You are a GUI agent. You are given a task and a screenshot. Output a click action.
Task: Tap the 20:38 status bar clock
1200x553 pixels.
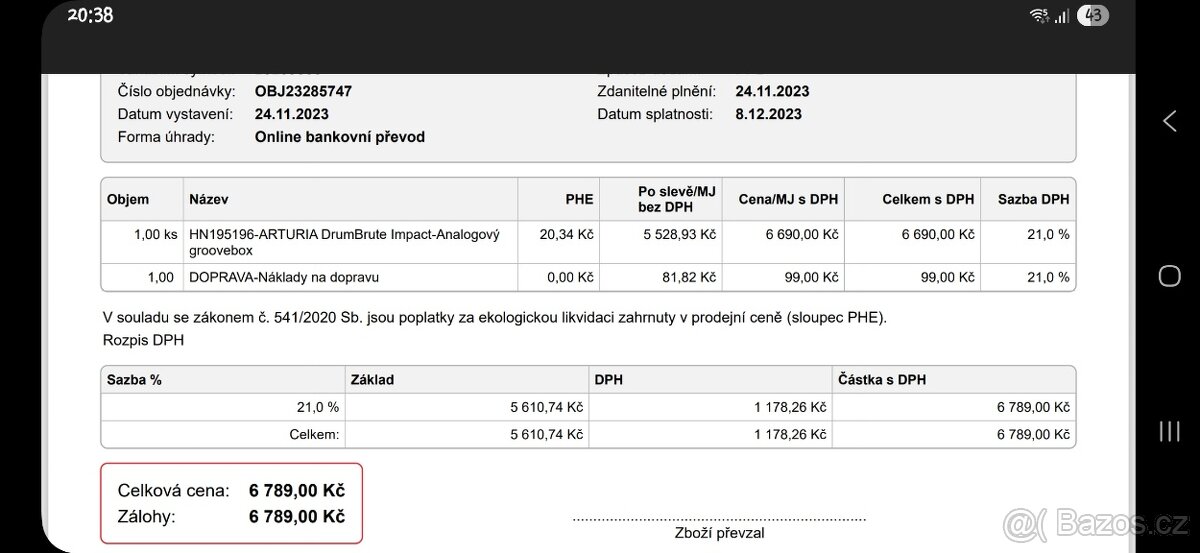coord(90,15)
